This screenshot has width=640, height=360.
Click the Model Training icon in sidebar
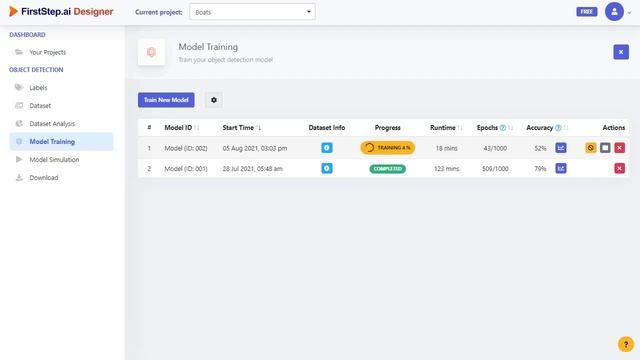19,141
